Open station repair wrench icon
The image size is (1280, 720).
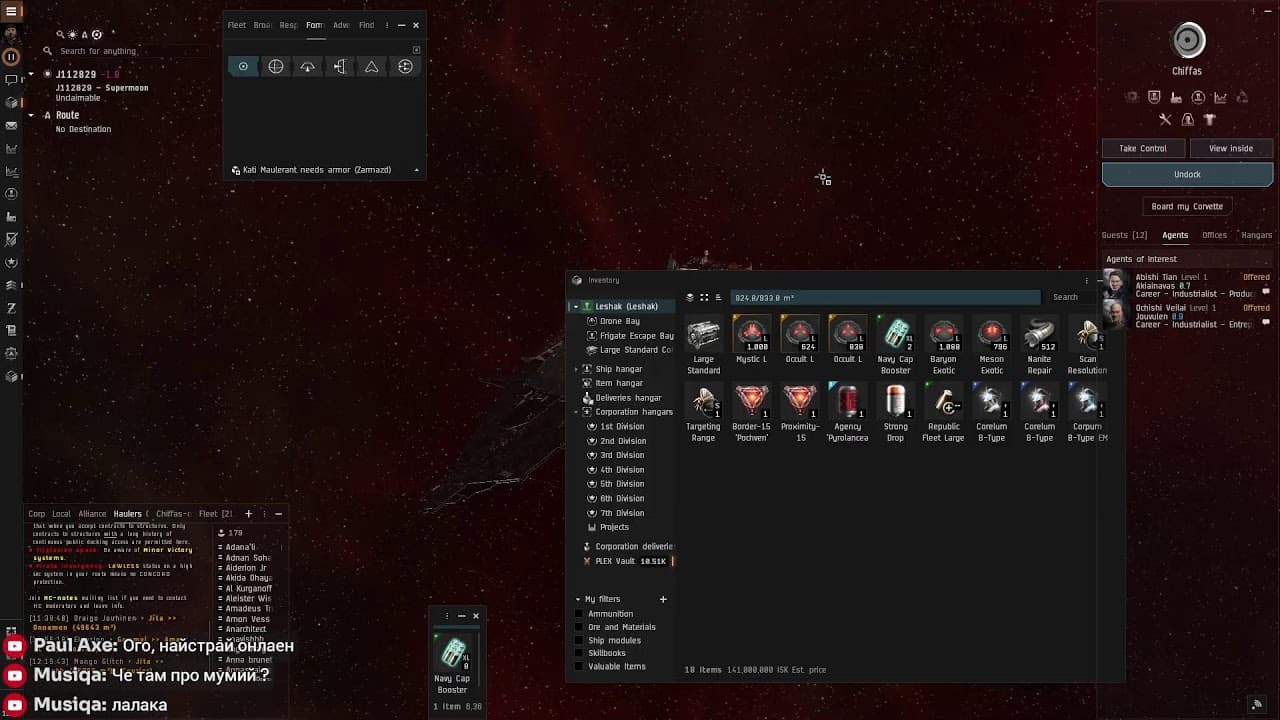point(1165,119)
